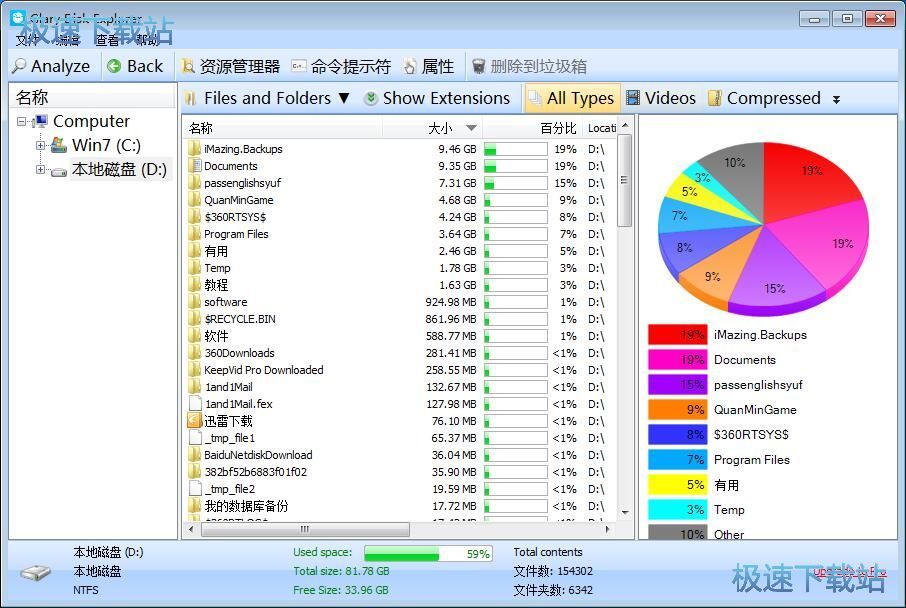906x608 pixels.
Task: Open 资源管理器 from toolbar
Action: tap(231, 66)
